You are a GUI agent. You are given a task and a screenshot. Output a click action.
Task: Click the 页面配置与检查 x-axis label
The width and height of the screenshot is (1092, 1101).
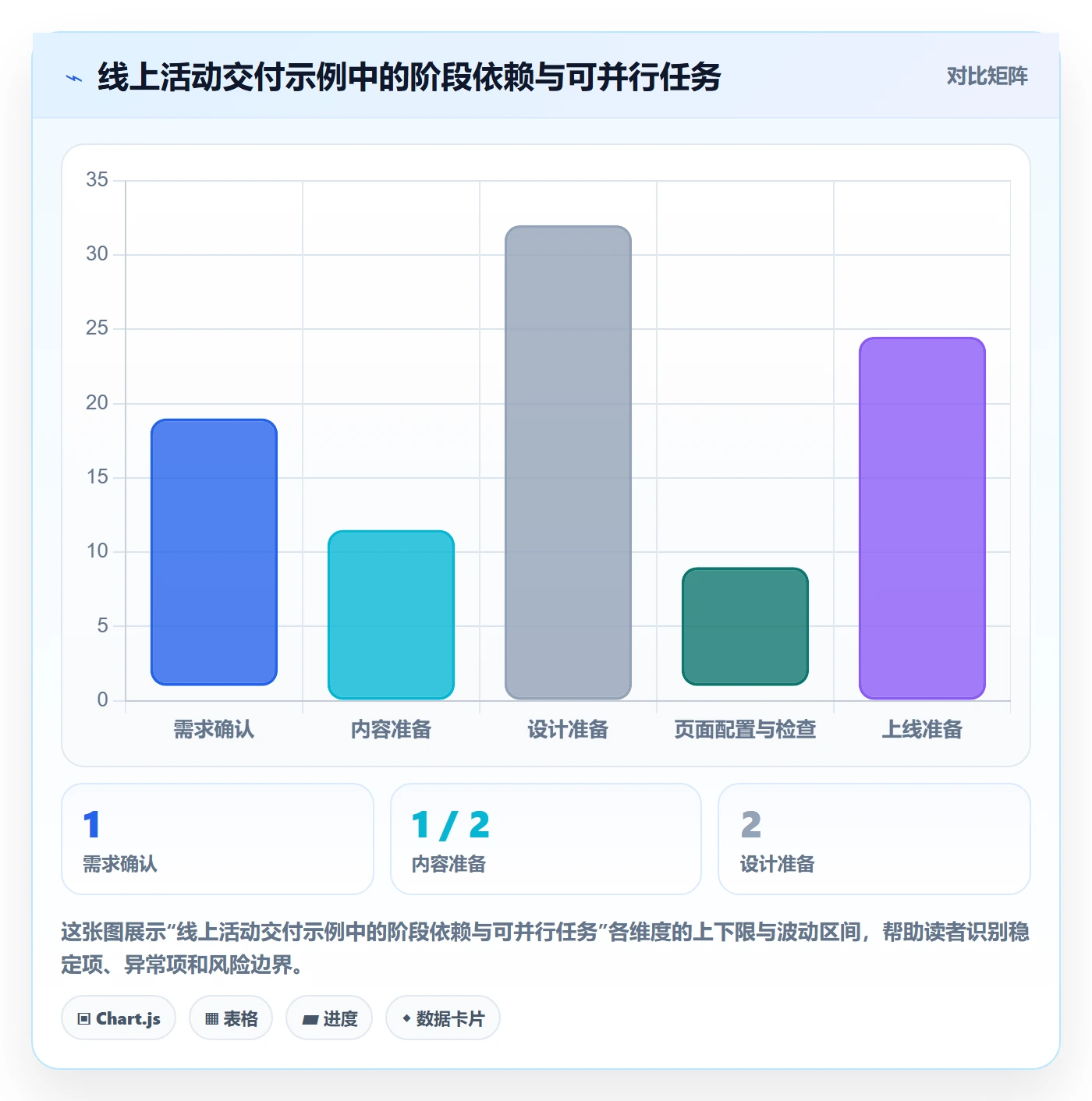745,730
